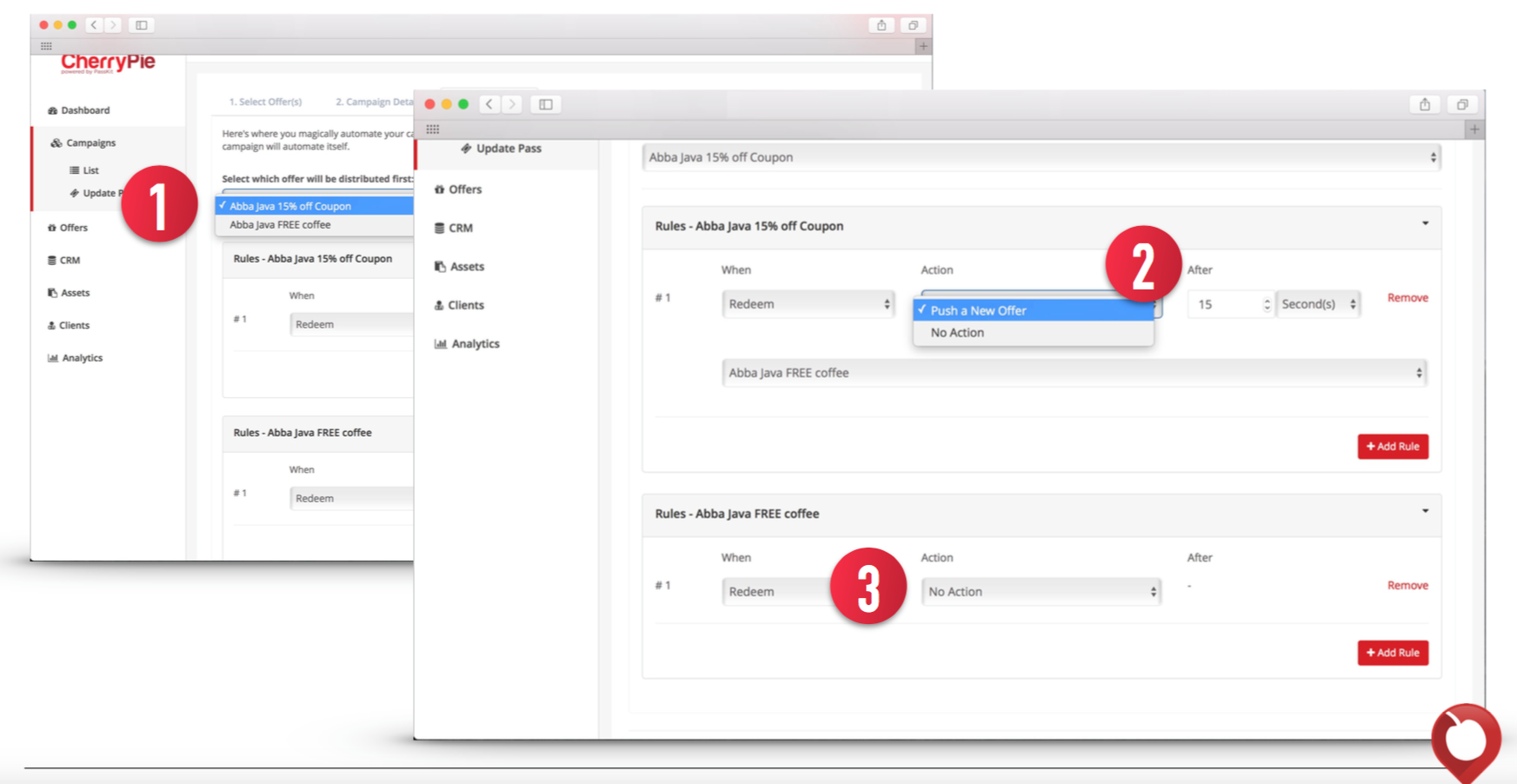
Task: Open the Abba Java FREE coffee offer dropdown
Action: (1075, 373)
